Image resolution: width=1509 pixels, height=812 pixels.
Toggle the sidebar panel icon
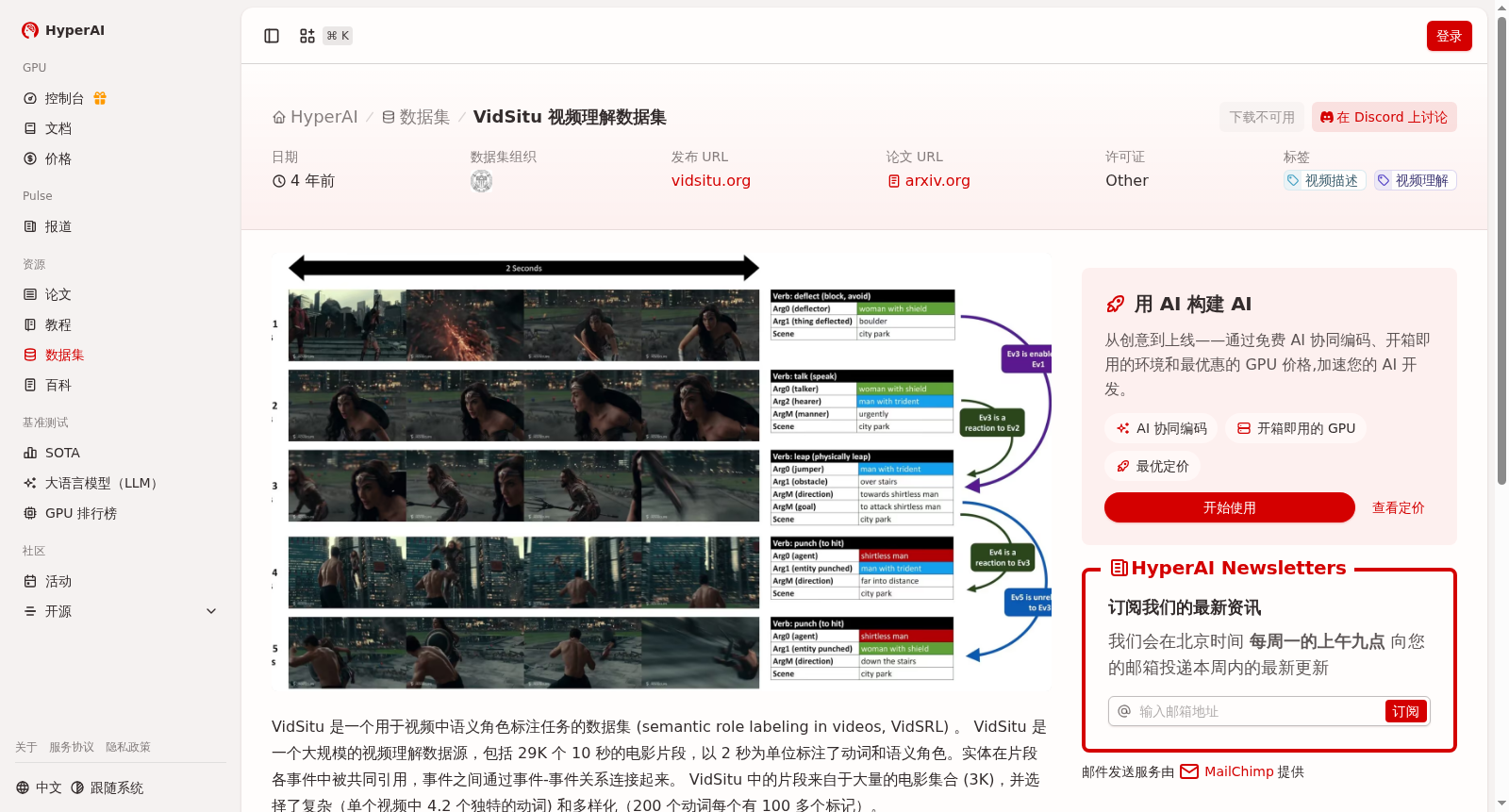[272, 36]
